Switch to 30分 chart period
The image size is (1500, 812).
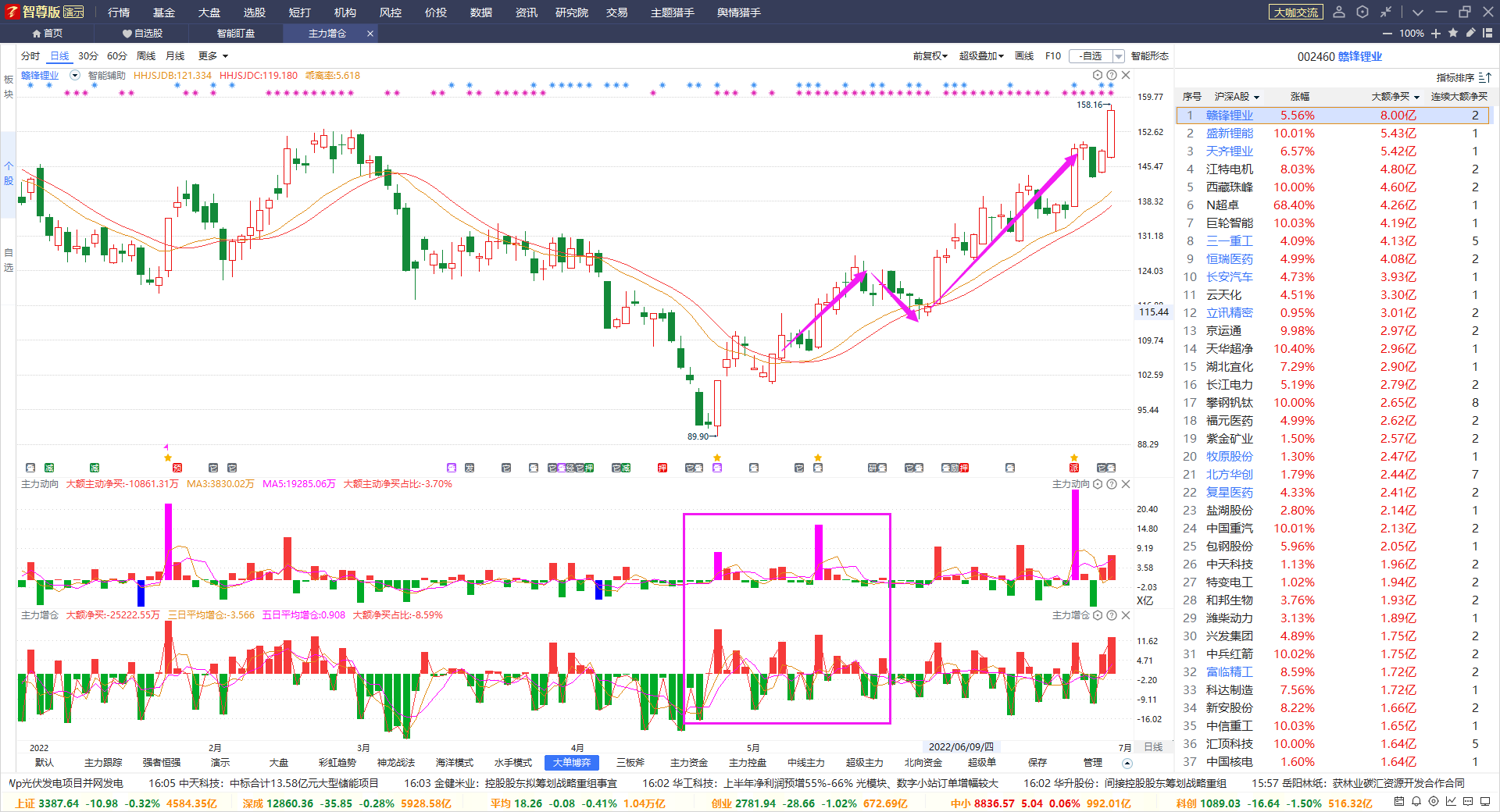88,56
